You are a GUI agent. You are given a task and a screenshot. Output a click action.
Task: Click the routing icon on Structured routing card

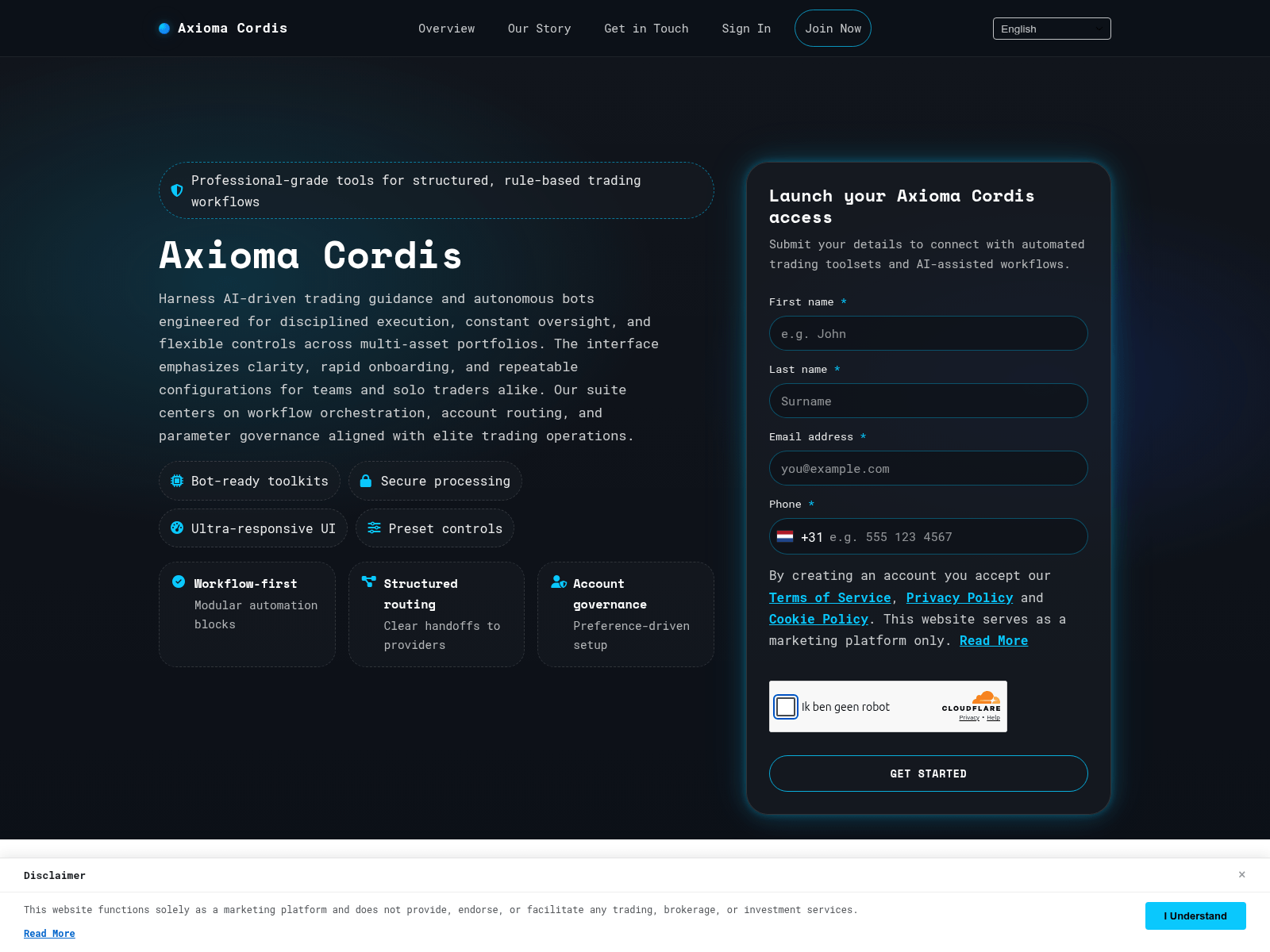coord(368,582)
